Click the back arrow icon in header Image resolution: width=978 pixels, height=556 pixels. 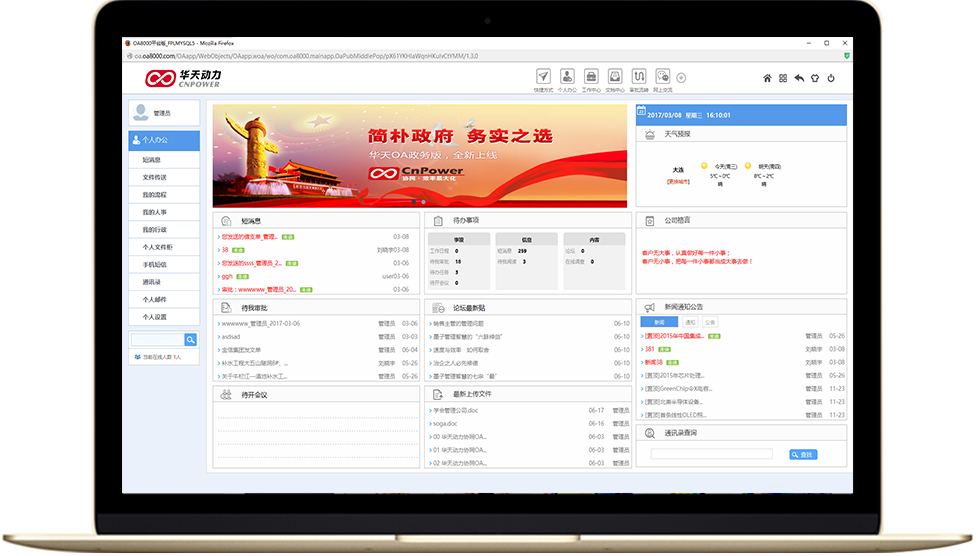[x=799, y=78]
